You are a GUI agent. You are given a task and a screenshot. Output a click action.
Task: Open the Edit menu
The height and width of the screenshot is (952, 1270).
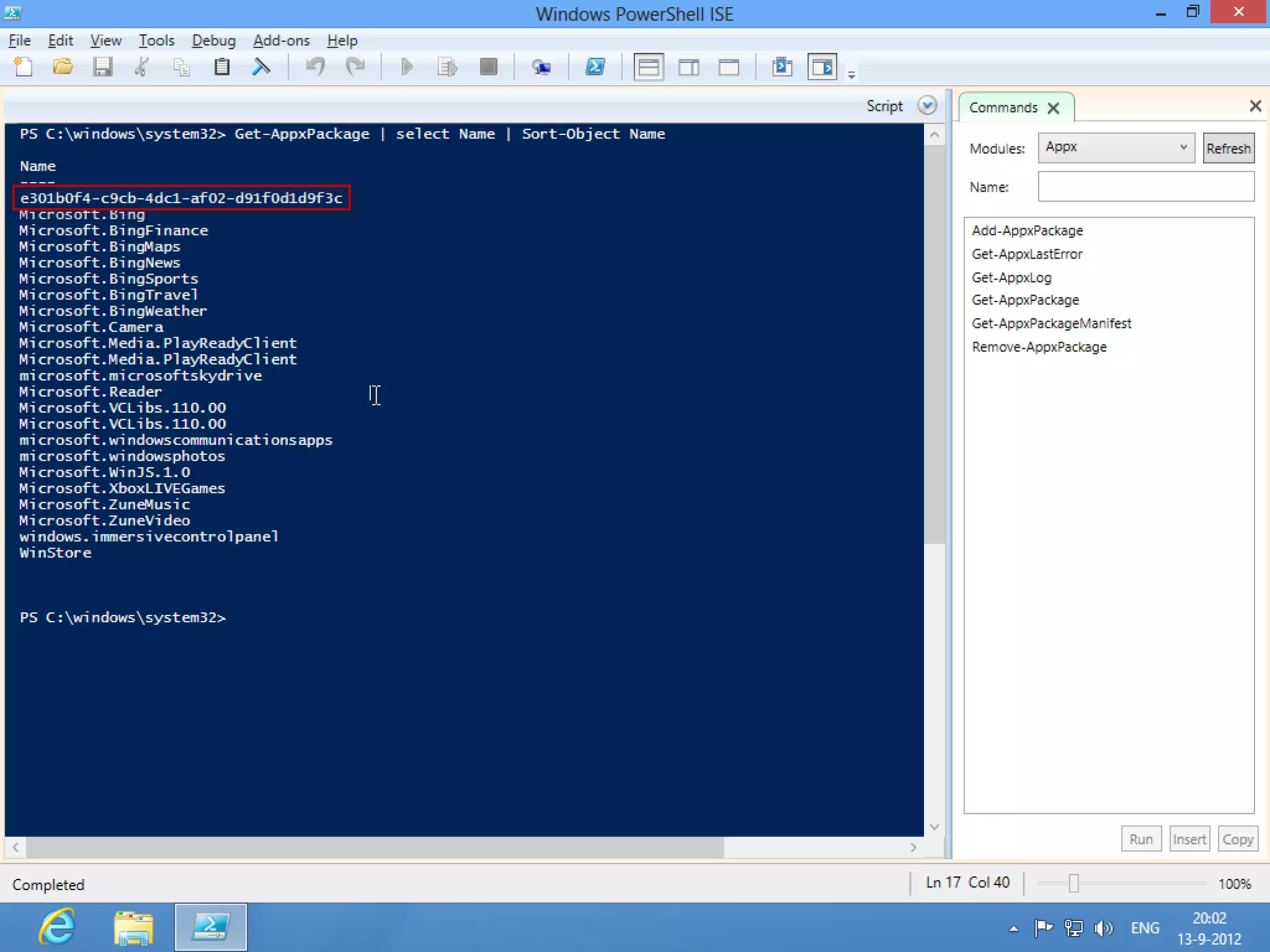point(60,40)
